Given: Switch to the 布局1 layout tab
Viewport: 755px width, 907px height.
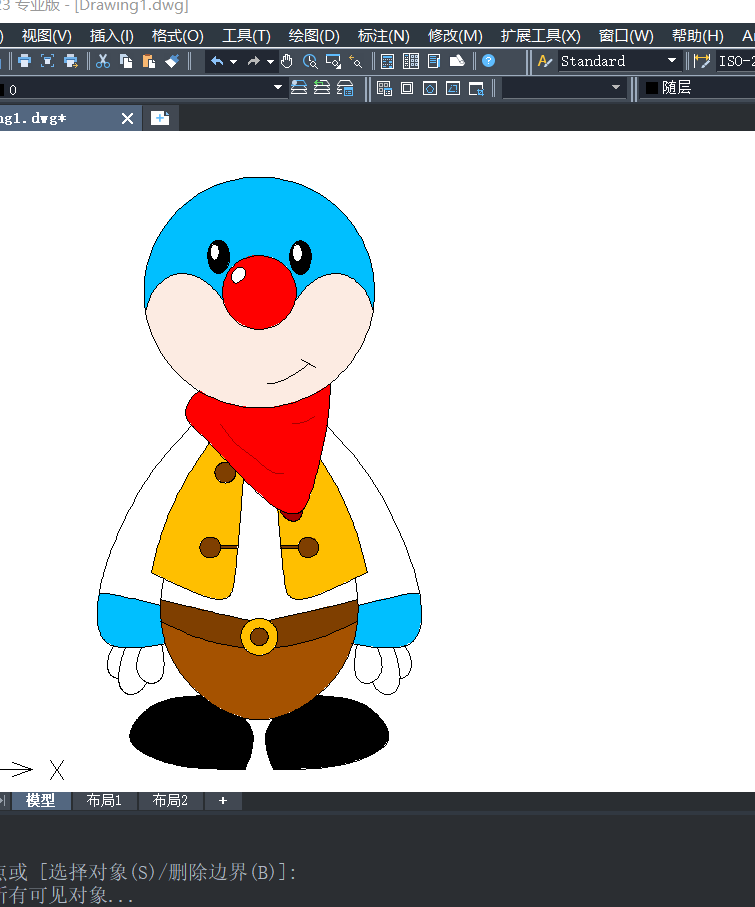Looking at the screenshot, I should click(x=104, y=801).
